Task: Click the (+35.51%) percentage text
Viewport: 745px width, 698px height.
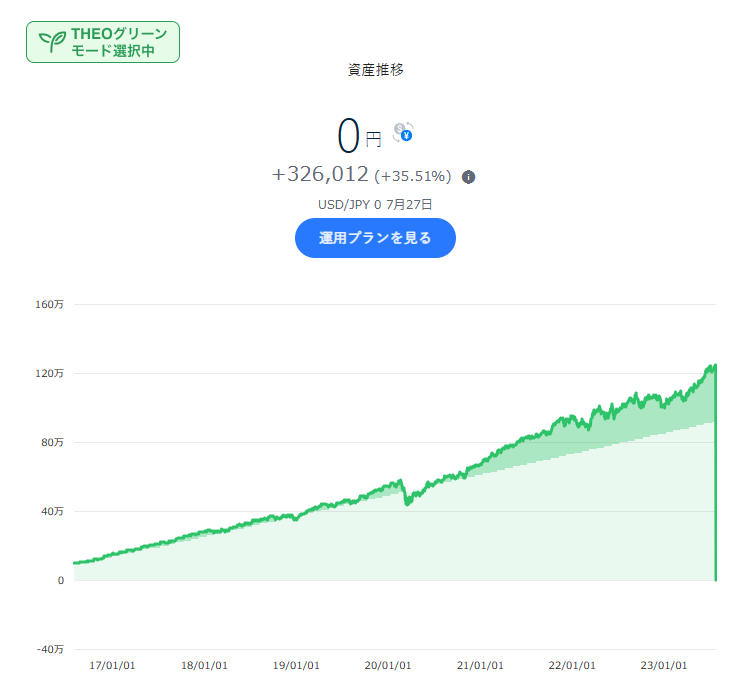Action: (x=412, y=176)
